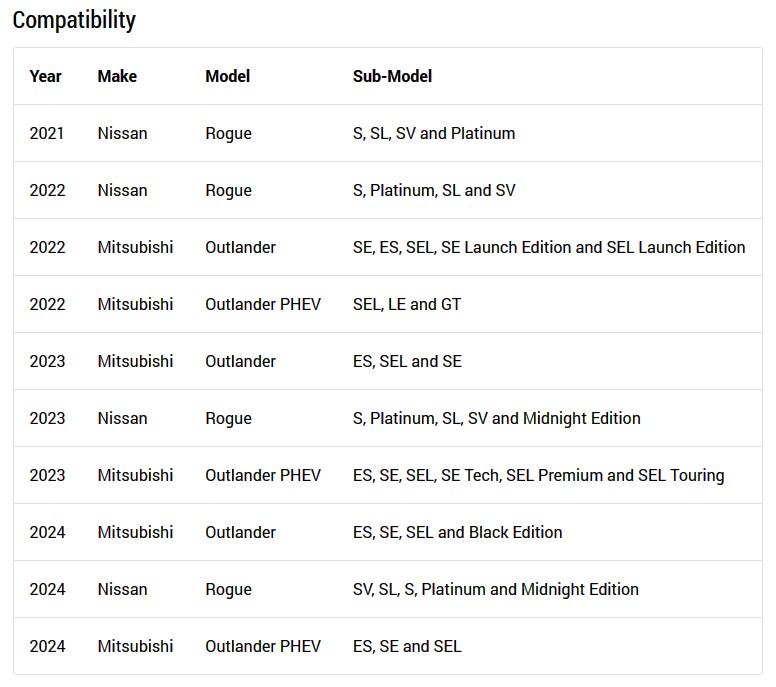The image size is (776, 687).
Task: Select 'ES, SEL and SE' sub-model cell
Action: pos(407,361)
